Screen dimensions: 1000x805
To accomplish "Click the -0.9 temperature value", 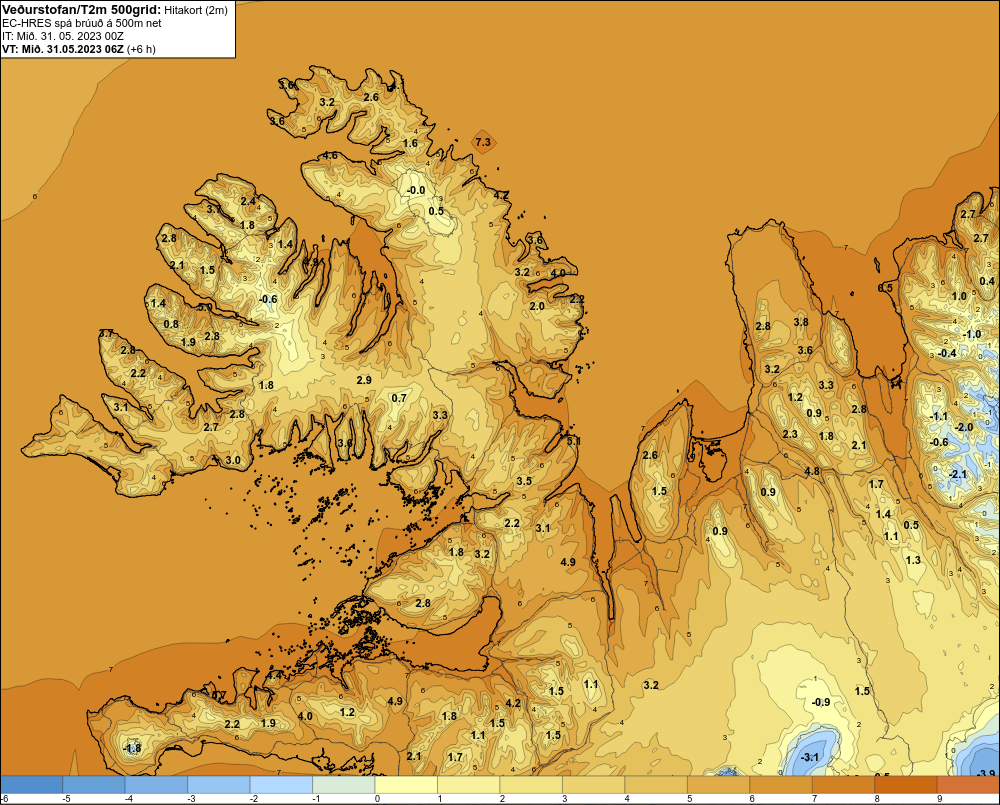I will point(821,702).
